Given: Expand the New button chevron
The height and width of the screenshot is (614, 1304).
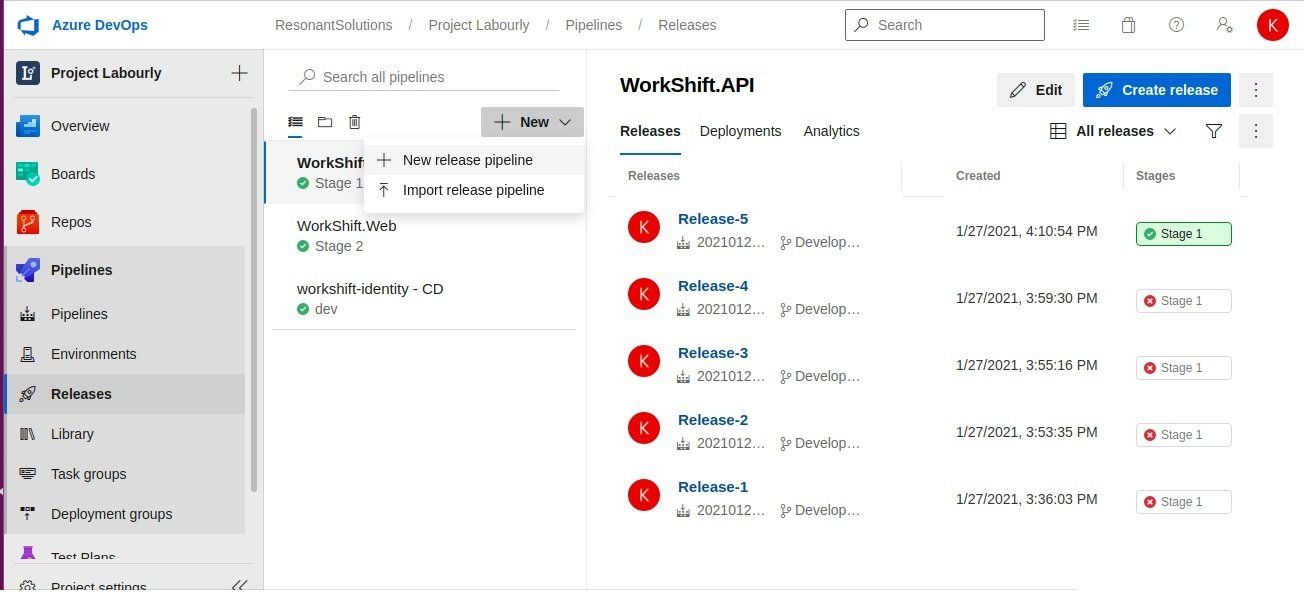Looking at the screenshot, I should tap(565, 122).
